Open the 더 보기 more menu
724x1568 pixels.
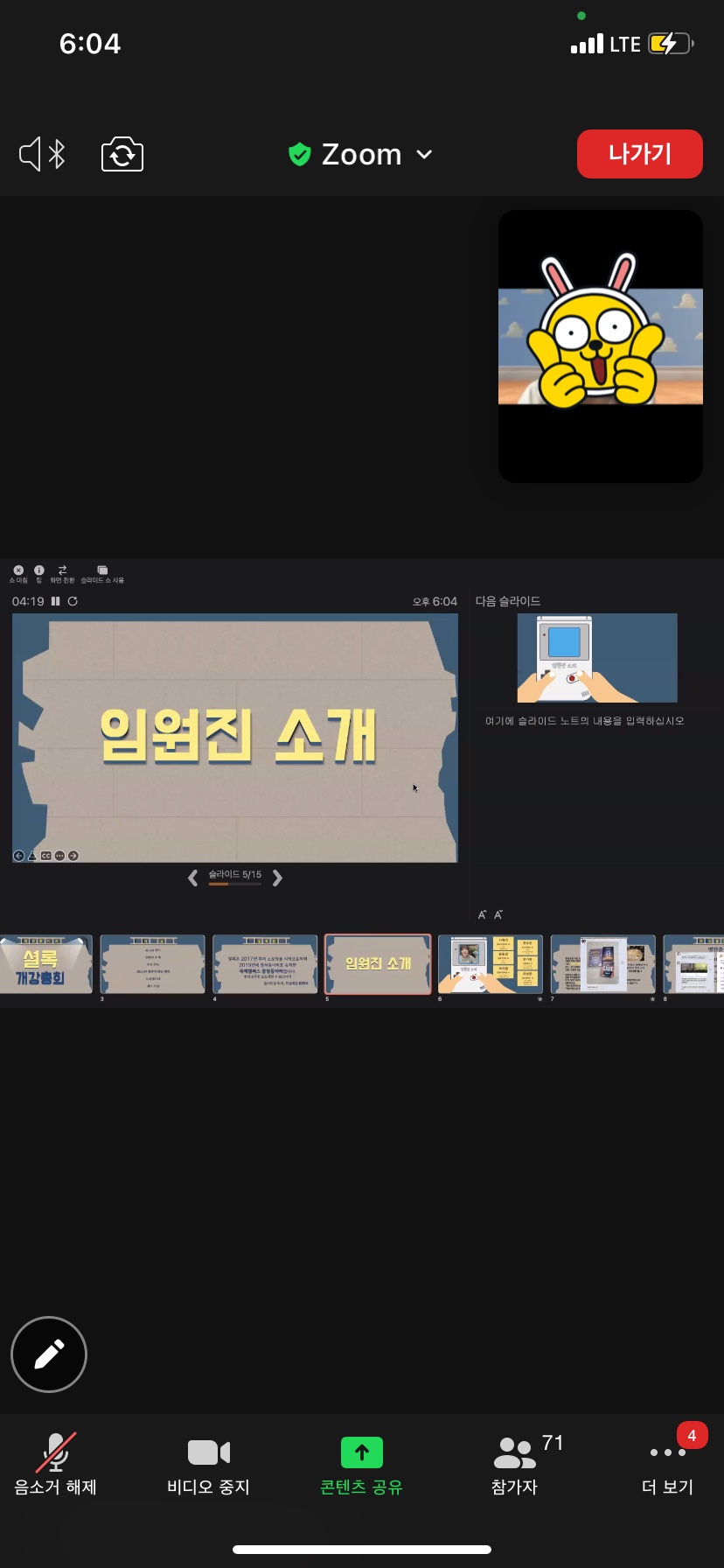667,1464
